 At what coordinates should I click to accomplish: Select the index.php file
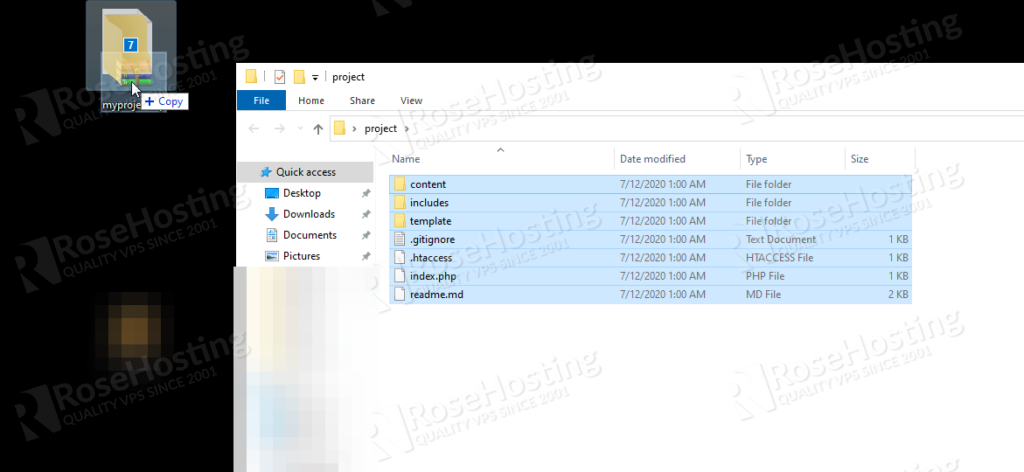pos(650,275)
